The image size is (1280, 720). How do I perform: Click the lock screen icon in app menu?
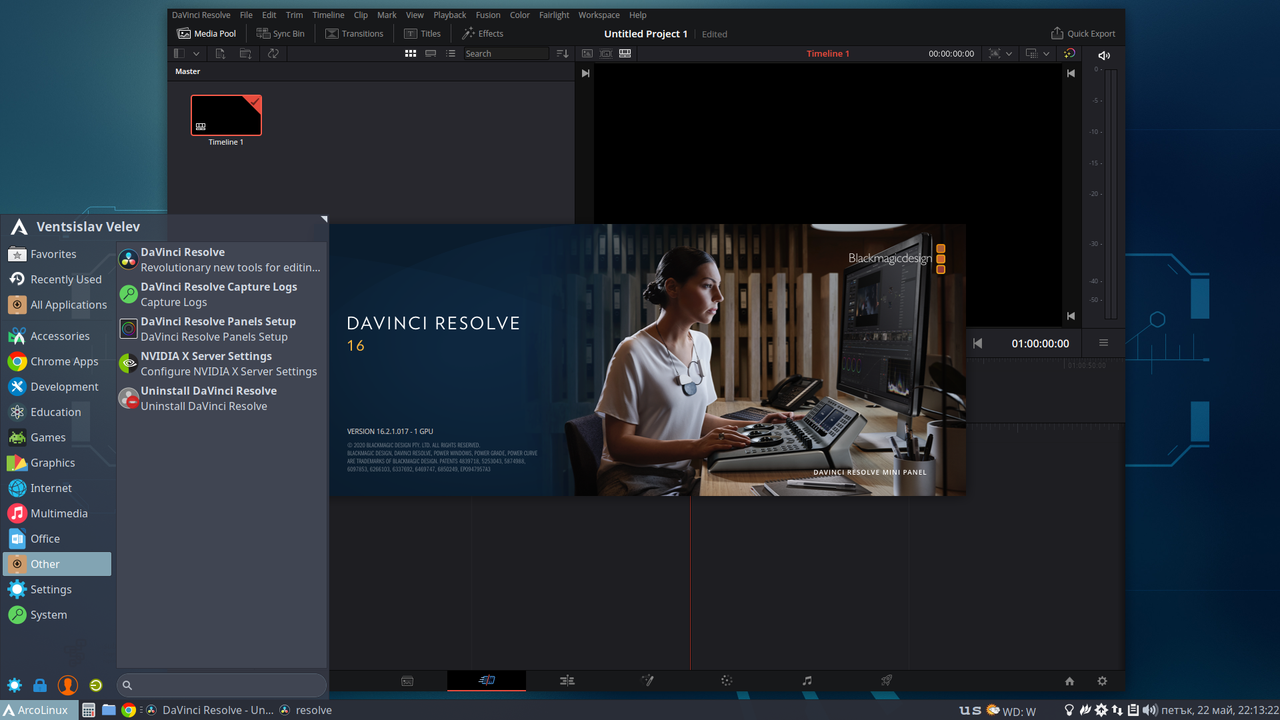[x=40, y=685]
